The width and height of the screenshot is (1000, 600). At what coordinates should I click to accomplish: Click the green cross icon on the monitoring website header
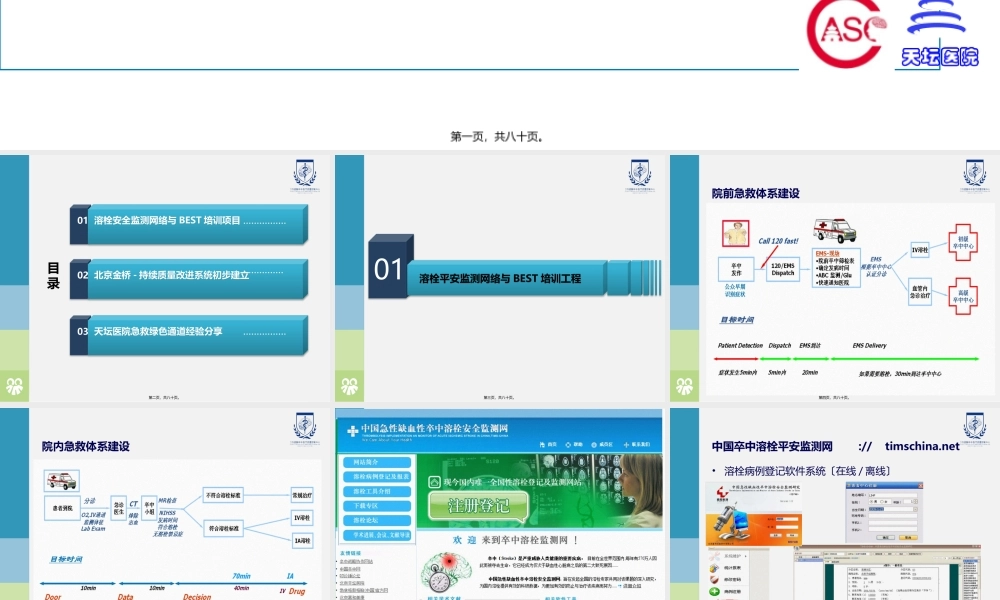351,432
